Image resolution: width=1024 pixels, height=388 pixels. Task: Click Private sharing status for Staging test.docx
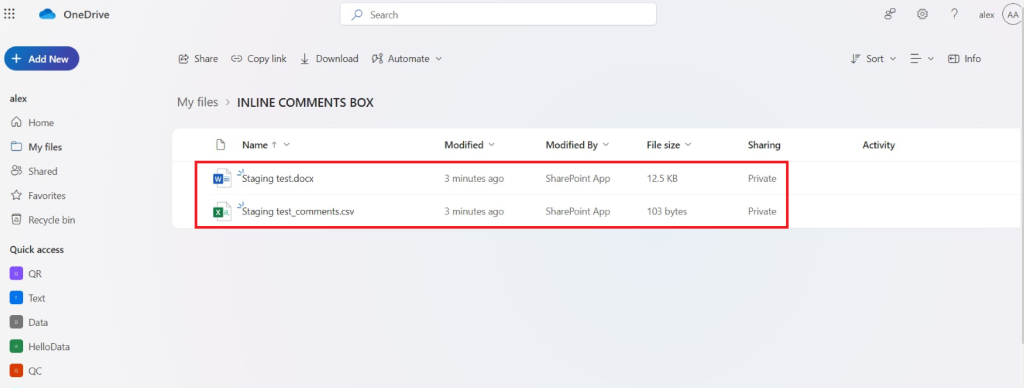[x=762, y=178]
